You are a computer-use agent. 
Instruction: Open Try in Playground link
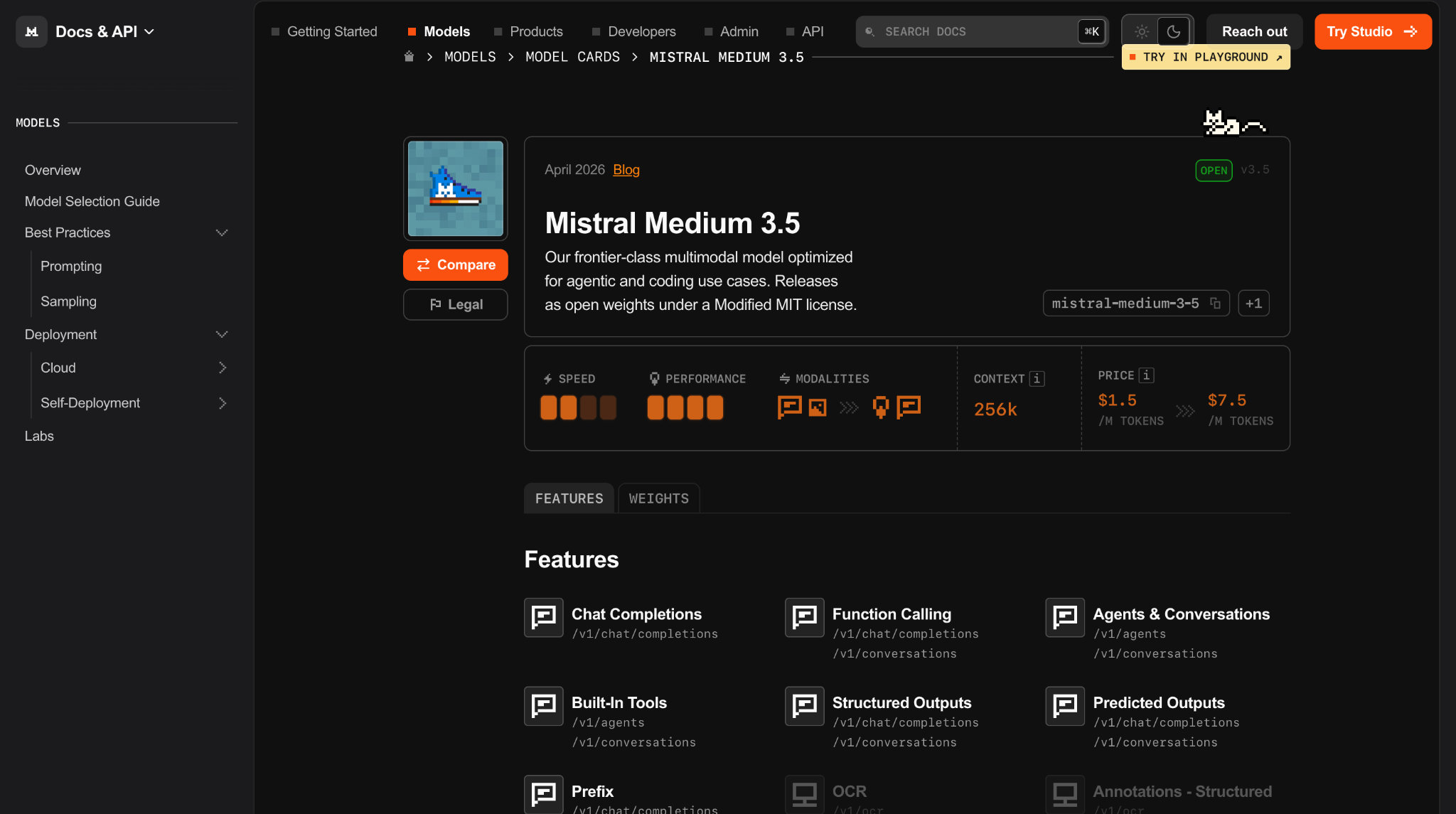[x=1206, y=57]
